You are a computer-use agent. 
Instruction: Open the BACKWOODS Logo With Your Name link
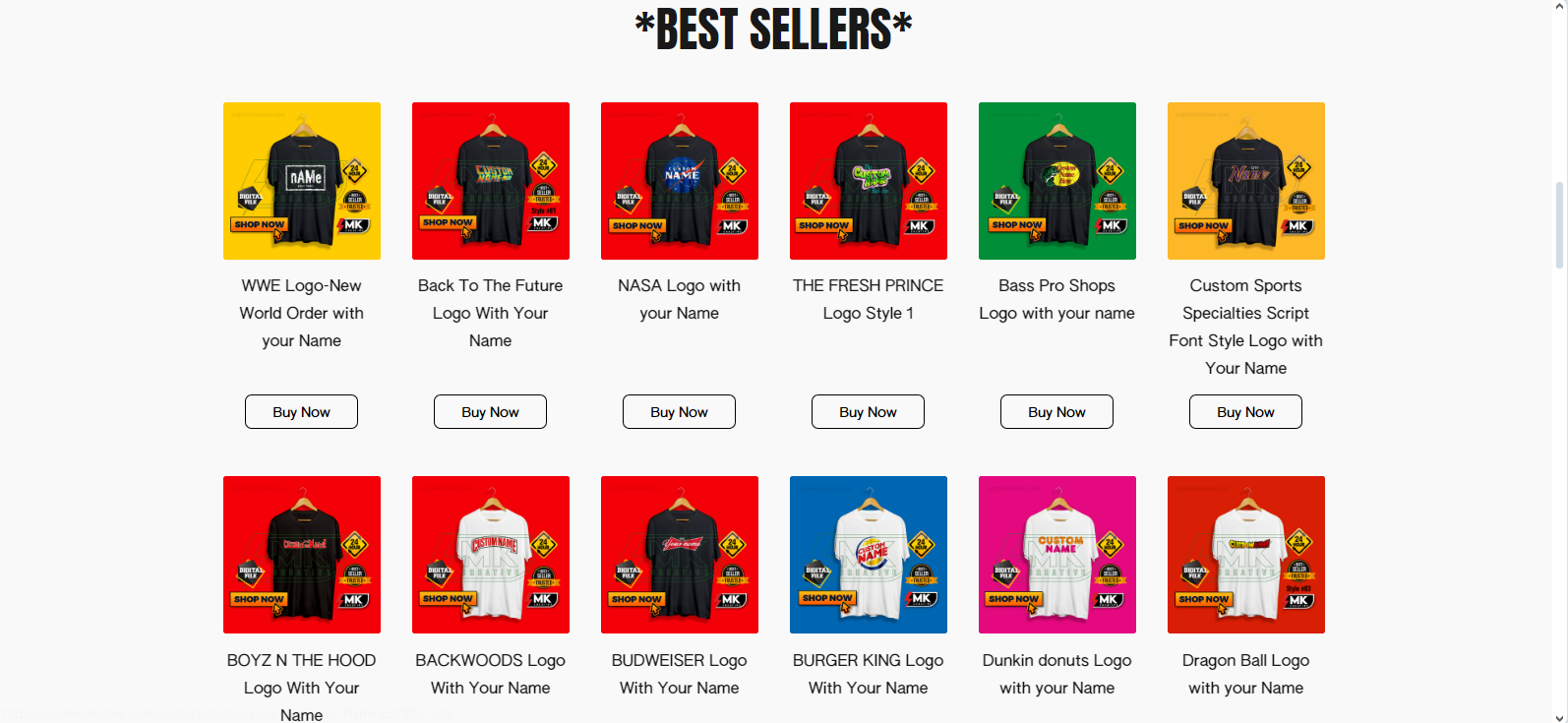coord(490,674)
